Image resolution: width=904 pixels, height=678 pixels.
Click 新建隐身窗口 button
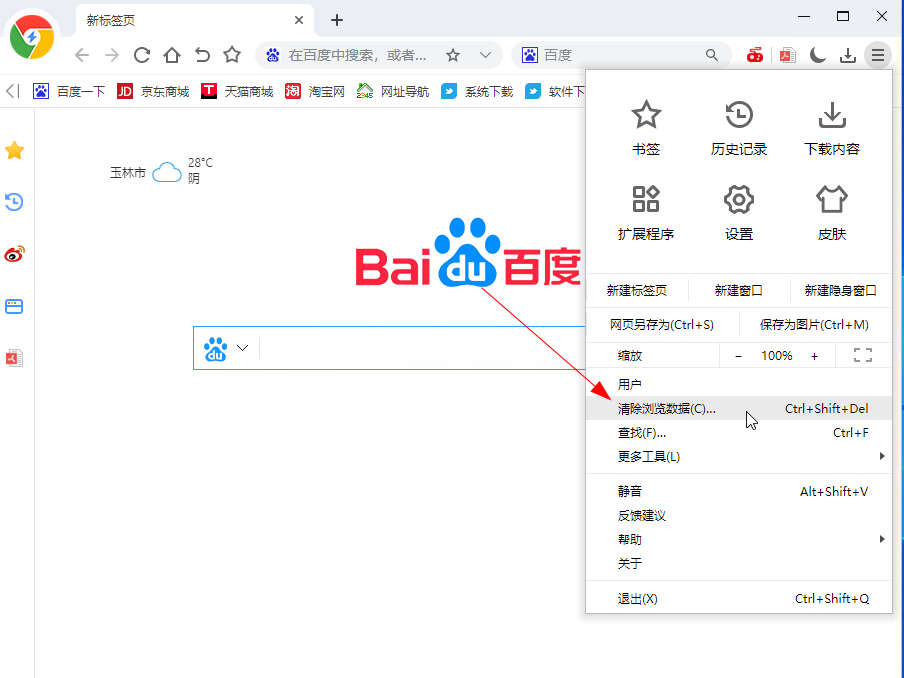coord(840,291)
